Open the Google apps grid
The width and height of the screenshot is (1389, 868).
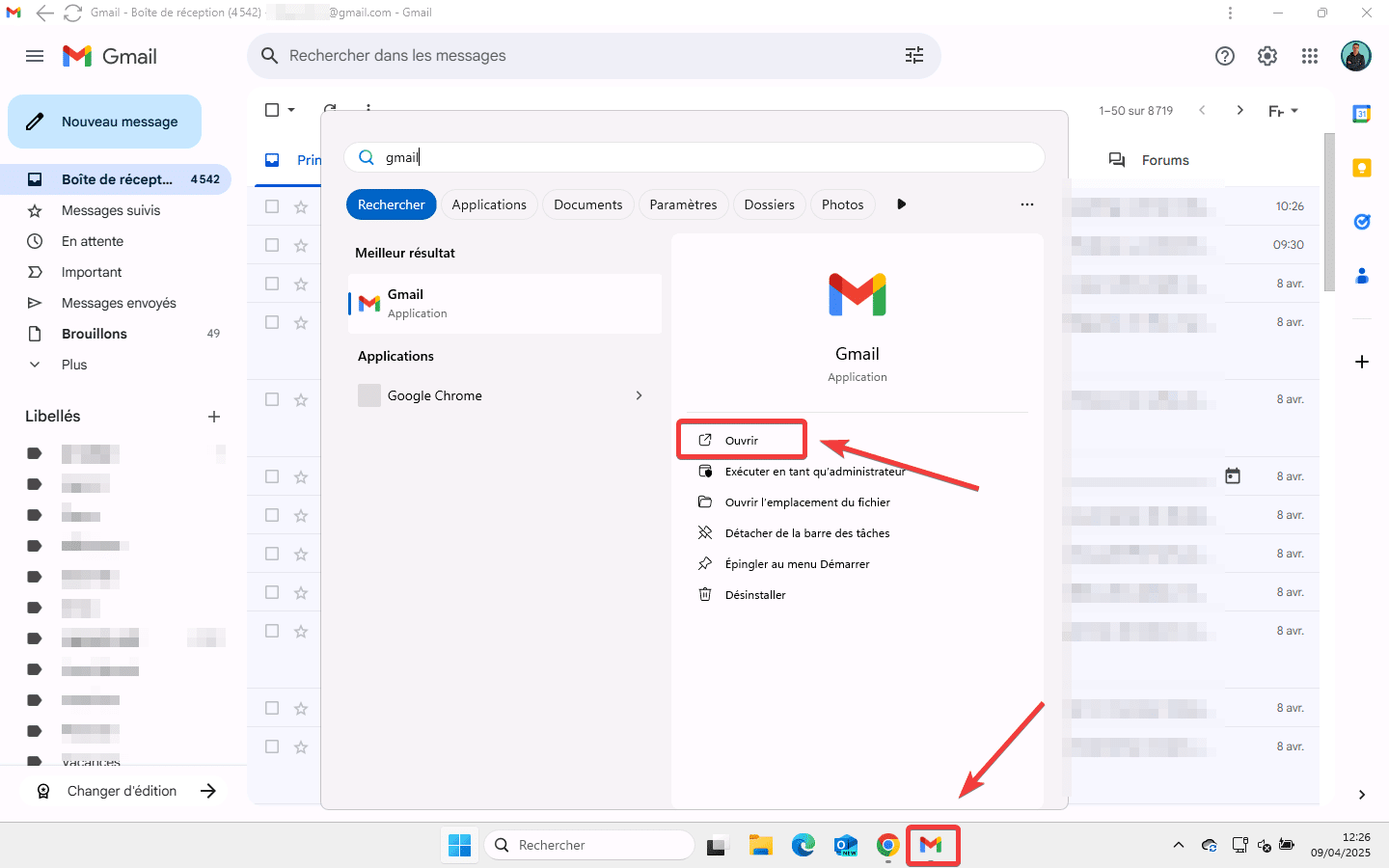(1310, 56)
